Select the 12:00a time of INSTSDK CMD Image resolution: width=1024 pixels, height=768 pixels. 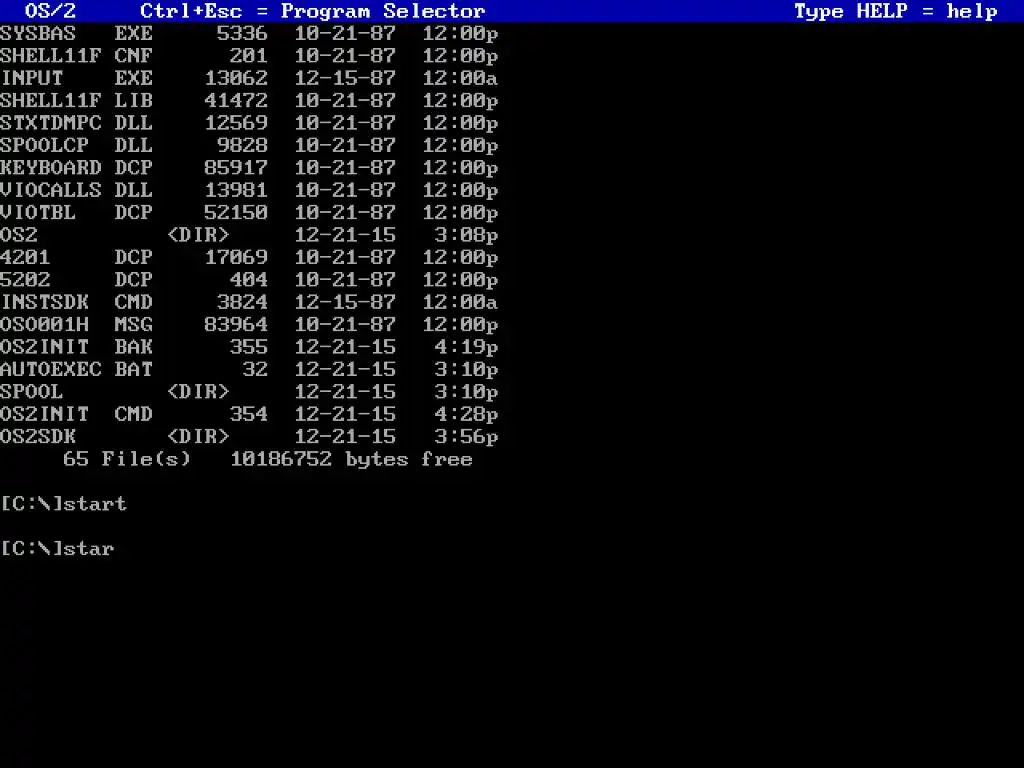point(460,302)
